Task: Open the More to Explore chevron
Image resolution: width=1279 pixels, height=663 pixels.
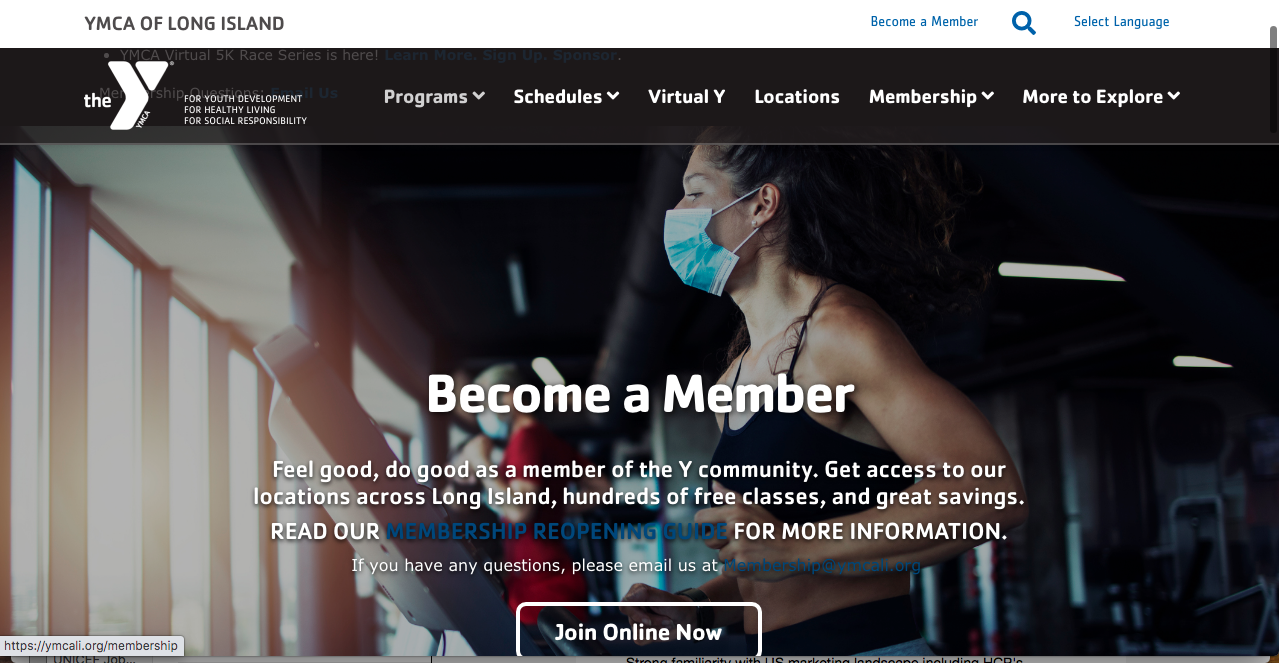Action: [1174, 96]
